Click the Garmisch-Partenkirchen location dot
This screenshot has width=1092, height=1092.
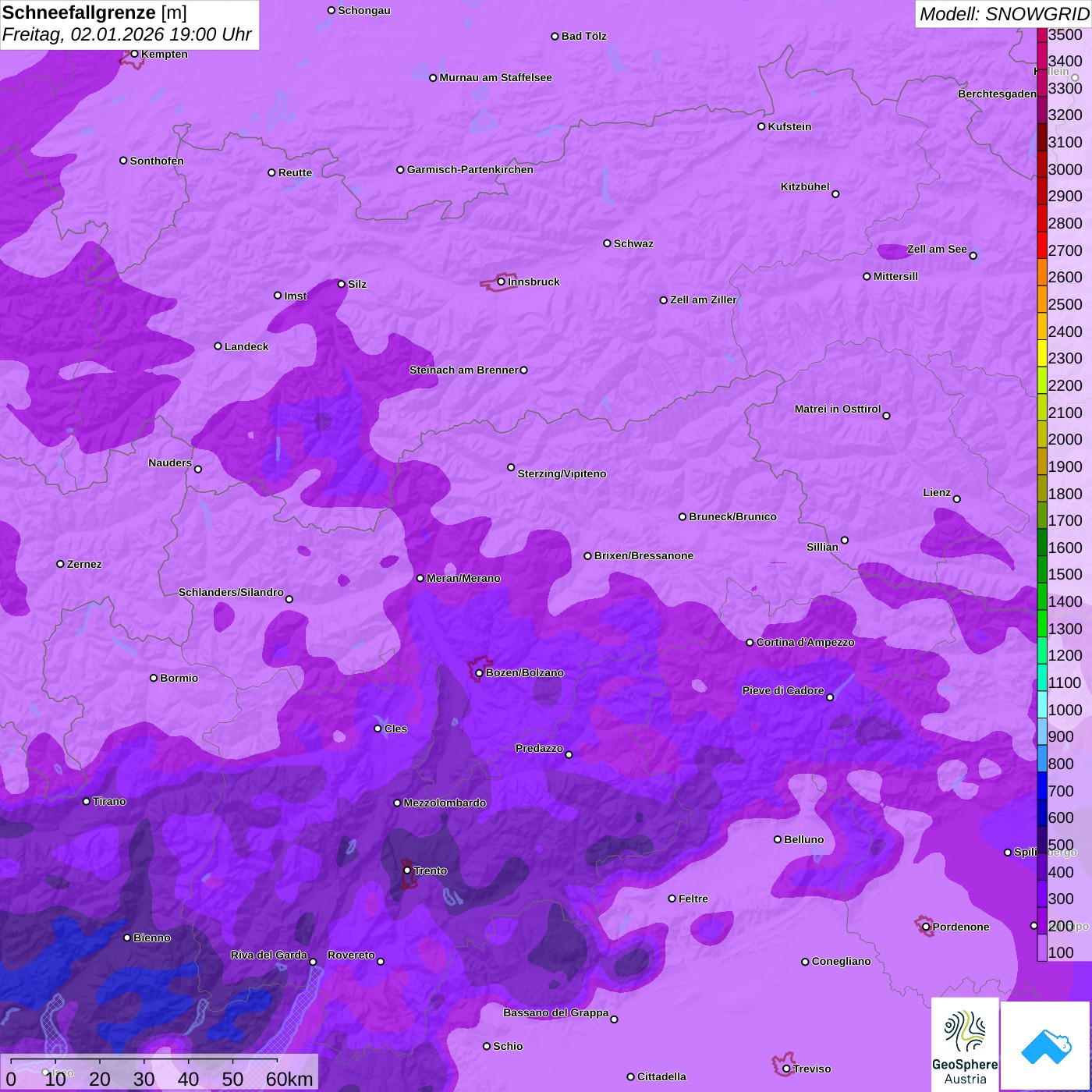point(400,169)
